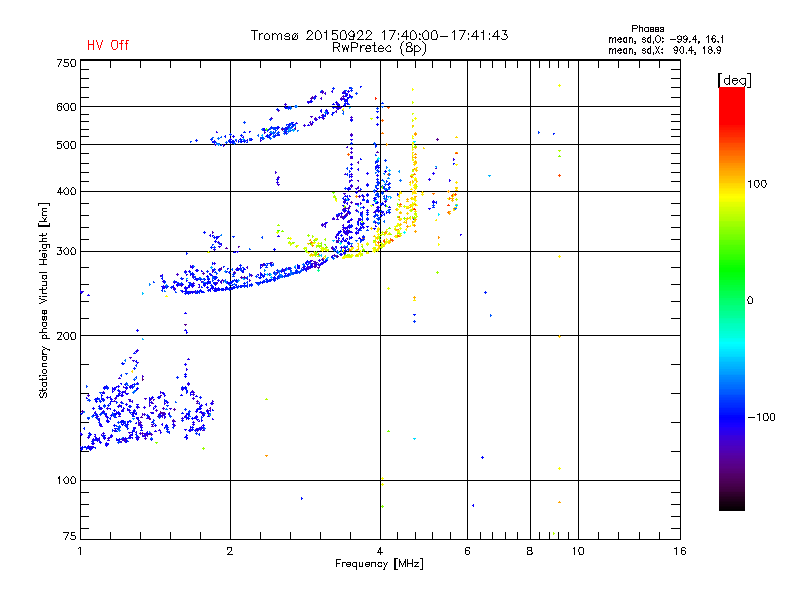This screenshot has width=800, height=600.
Task: Click colorbar tick label '-100'
Action: click(761, 417)
